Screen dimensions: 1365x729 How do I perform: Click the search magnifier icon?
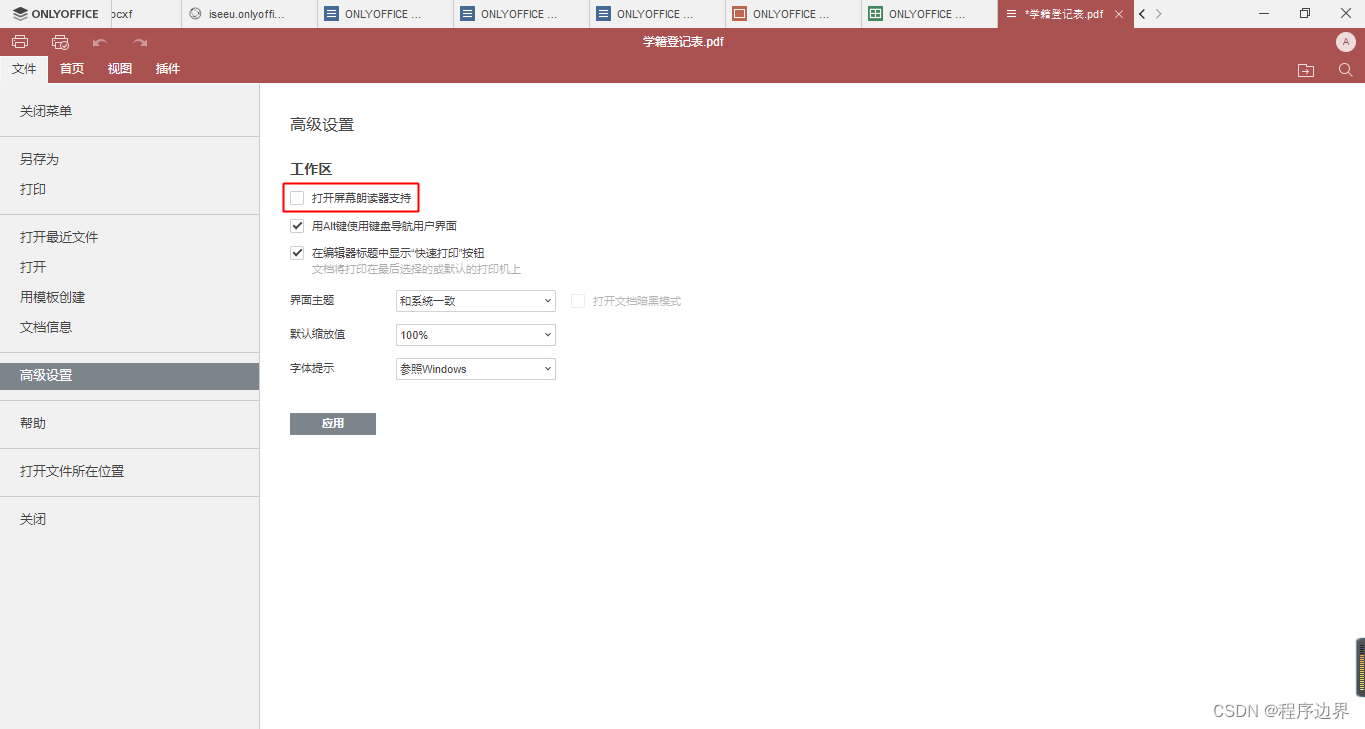(1346, 70)
